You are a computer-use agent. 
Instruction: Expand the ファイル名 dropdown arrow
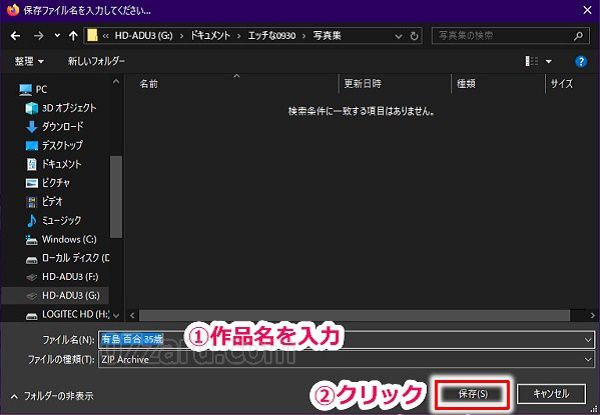coord(588,339)
